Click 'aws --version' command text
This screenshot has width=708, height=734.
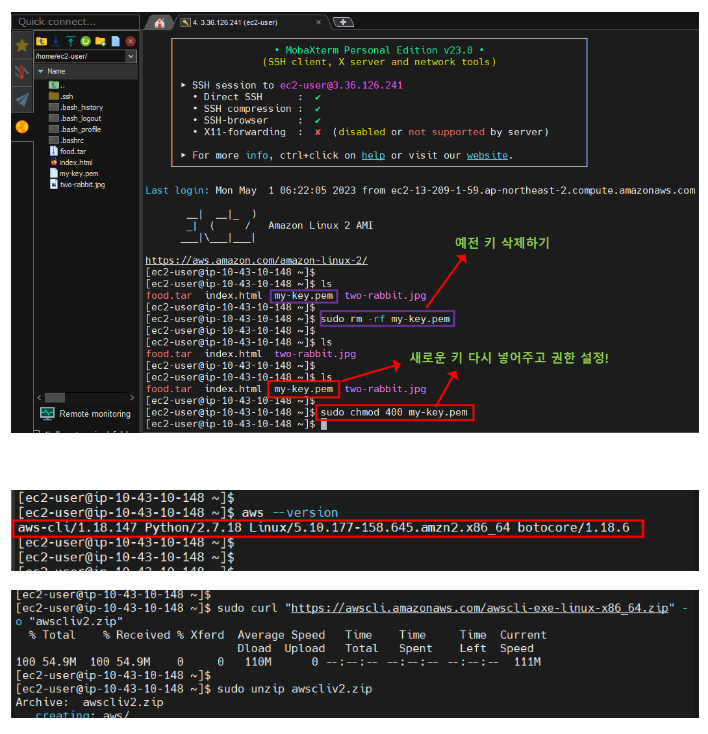click(290, 513)
